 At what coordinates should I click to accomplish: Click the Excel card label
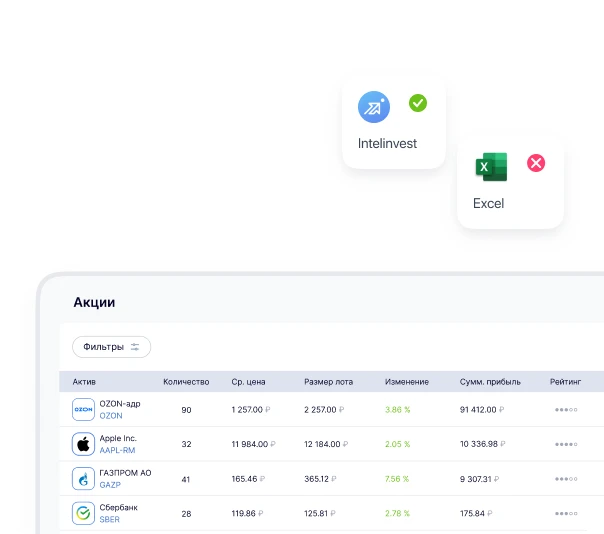(x=488, y=203)
